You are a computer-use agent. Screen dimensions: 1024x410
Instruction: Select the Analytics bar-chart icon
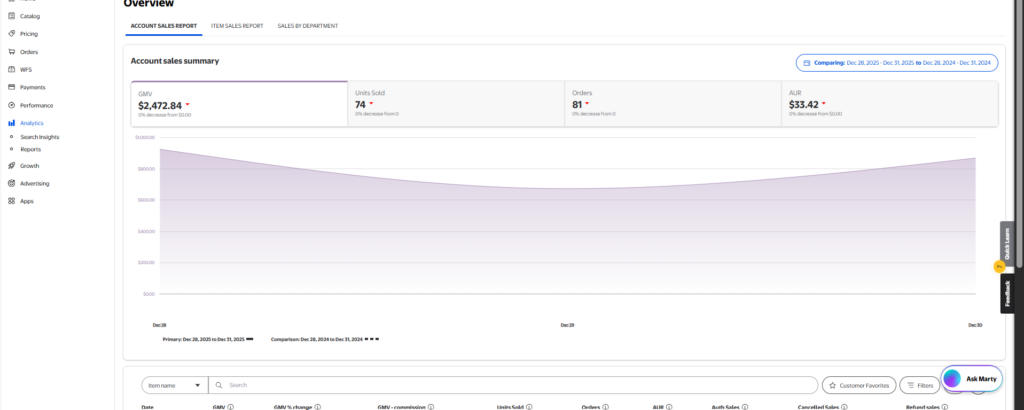(x=12, y=123)
